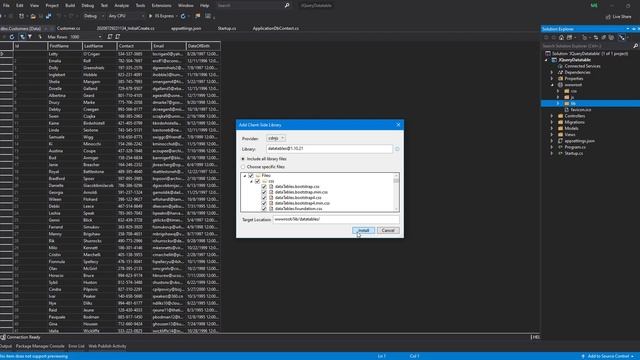
Task: Toggle dataTables.bootstrap.css checkbox
Action: 264,187
